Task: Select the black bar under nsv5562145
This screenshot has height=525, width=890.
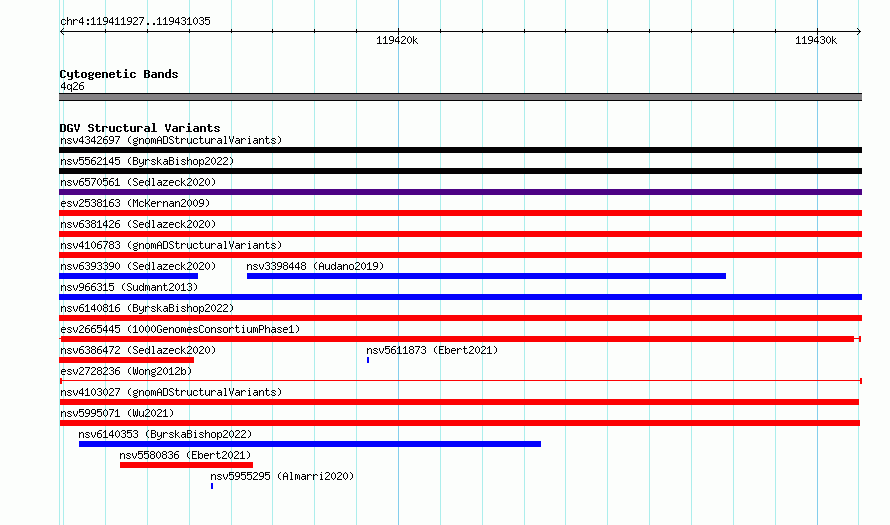Action: (460, 171)
